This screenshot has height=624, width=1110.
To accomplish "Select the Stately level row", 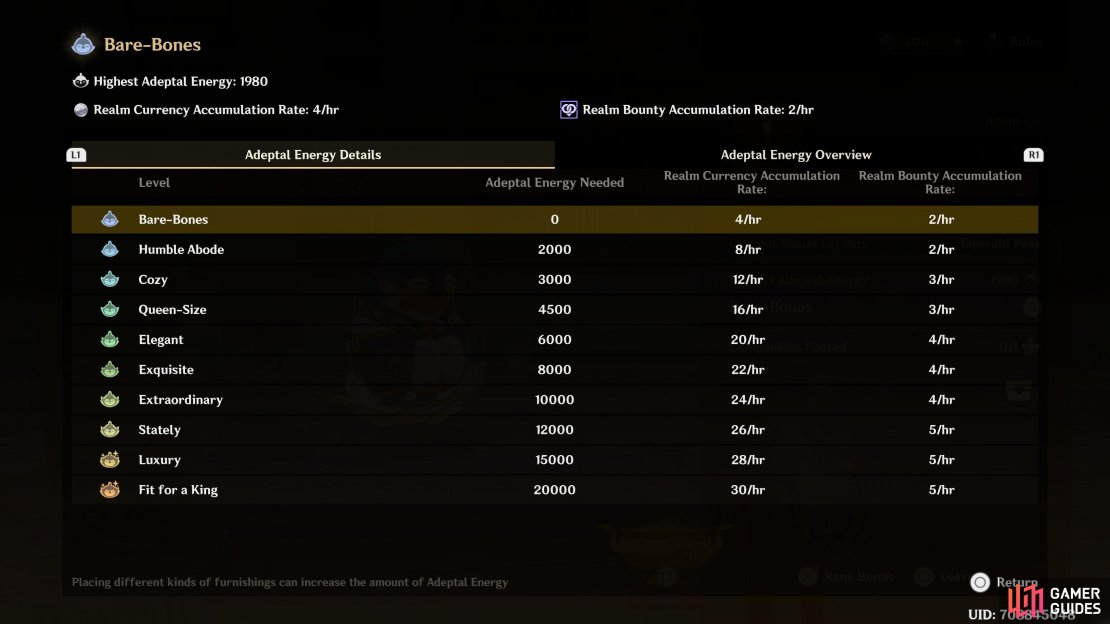I will pyautogui.click(x=555, y=430).
